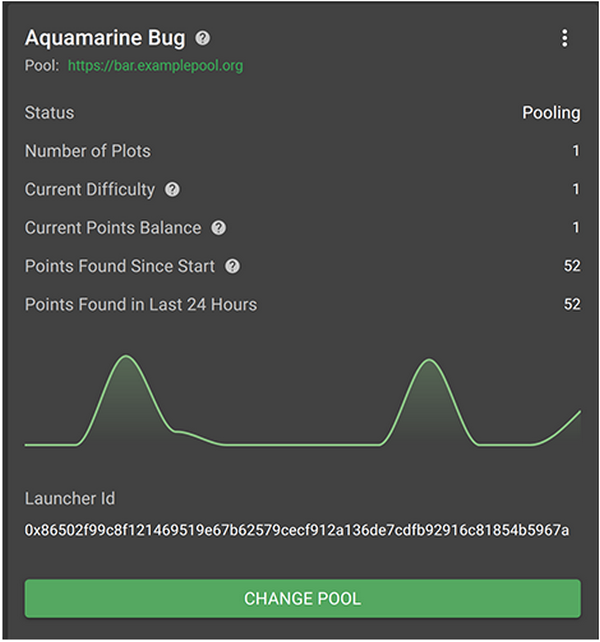600x642 pixels.
Task: Click the second peak of the points chart
Action: (x=430, y=362)
